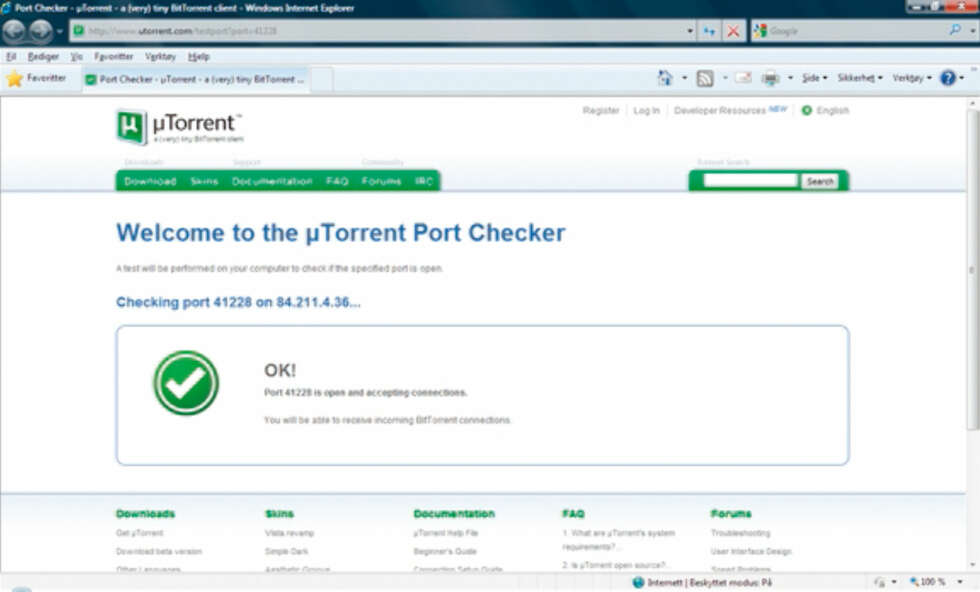980x592 pixels.
Task: Stop page loading with the red X
Action: pos(734,31)
